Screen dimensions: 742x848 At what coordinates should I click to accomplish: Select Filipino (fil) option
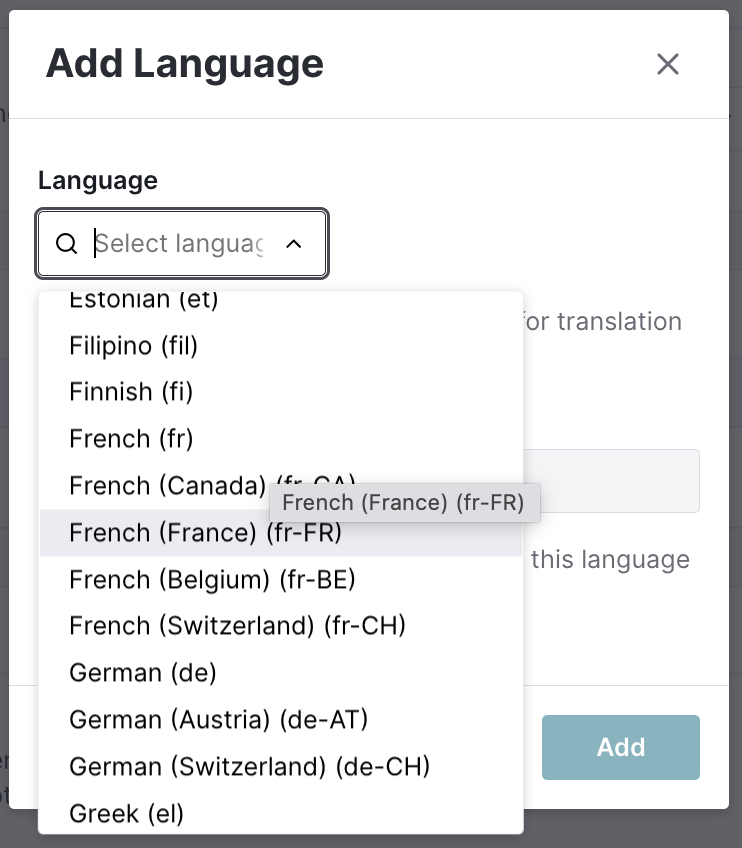pos(281,346)
